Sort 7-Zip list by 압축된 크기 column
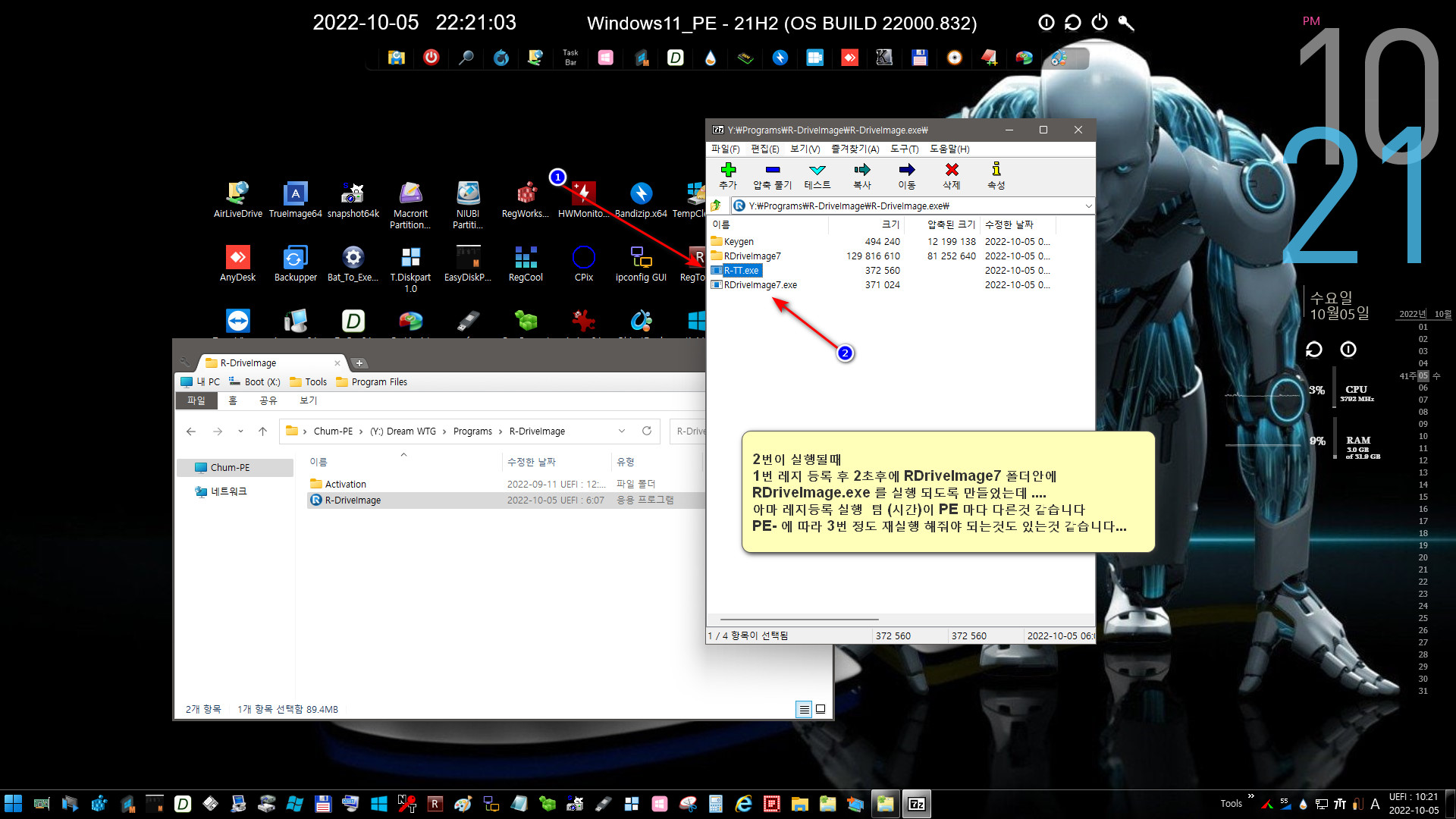This screenshot has width=1456, height=819. coord(942,224)
